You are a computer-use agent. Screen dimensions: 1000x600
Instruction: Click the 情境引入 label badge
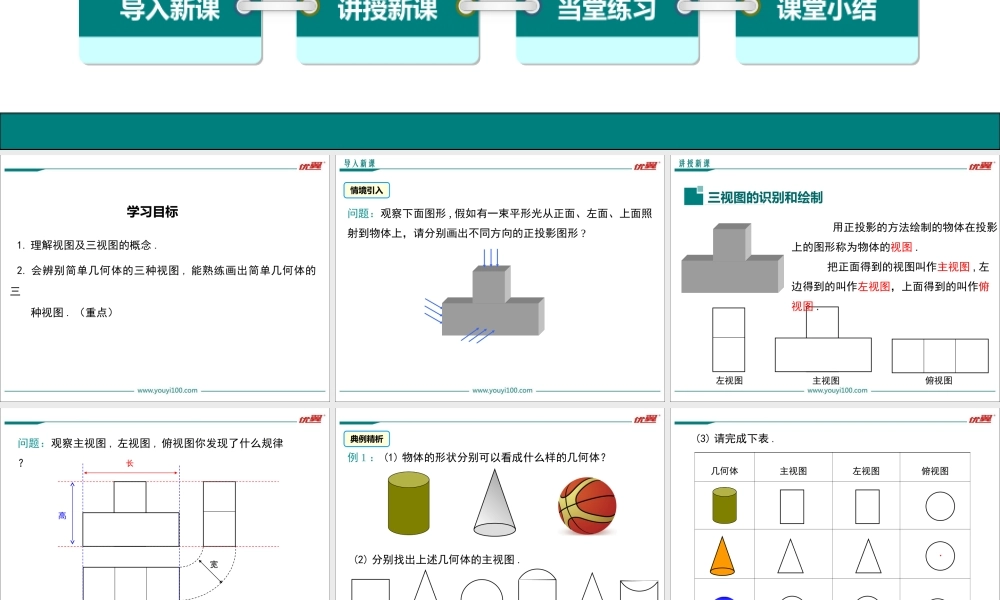pos(366,190)
